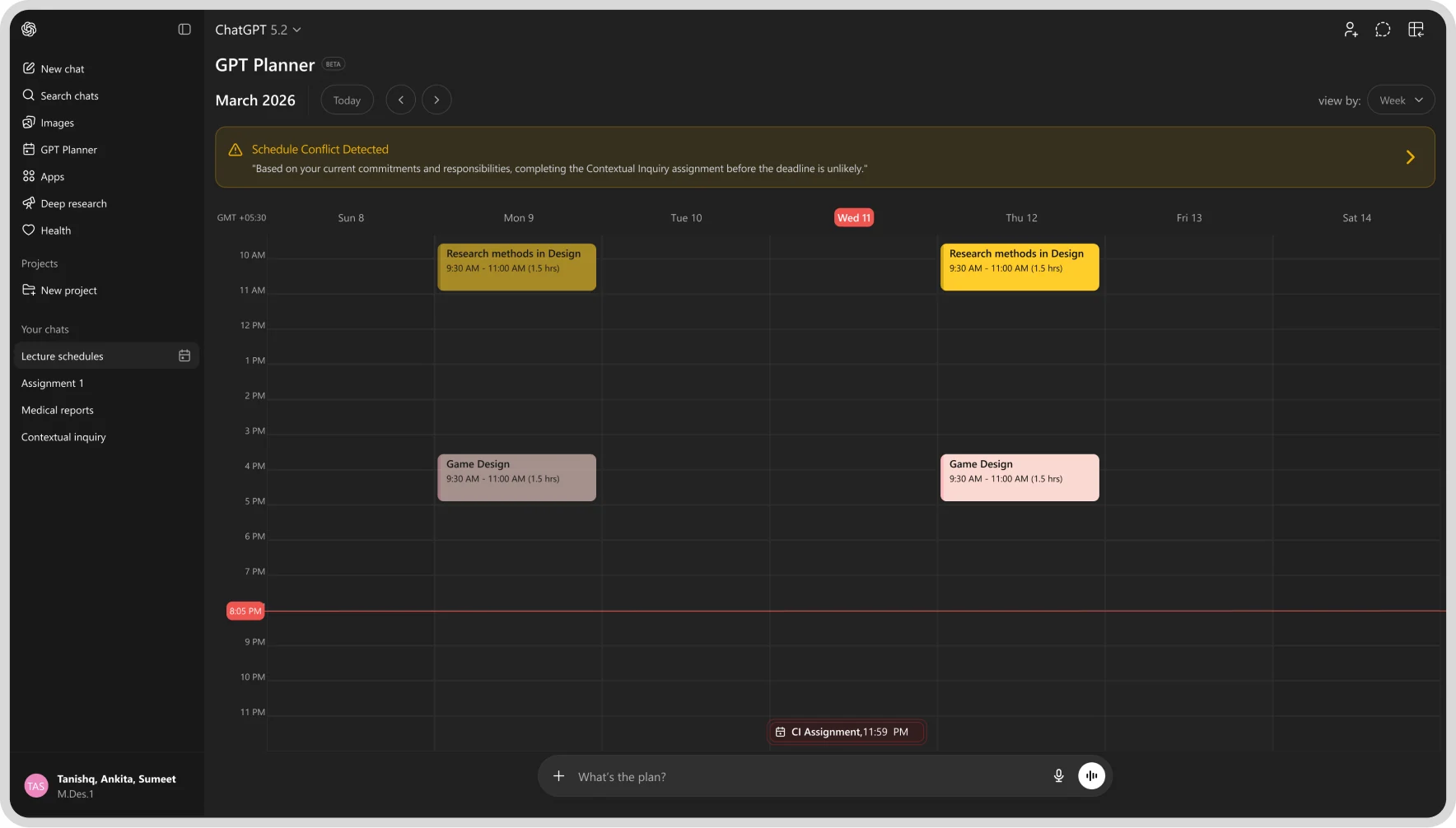Open temporary chat dashed bubble icon
The height and width of the screenshot is (828, 1456).
click(x=1383, y=30)
